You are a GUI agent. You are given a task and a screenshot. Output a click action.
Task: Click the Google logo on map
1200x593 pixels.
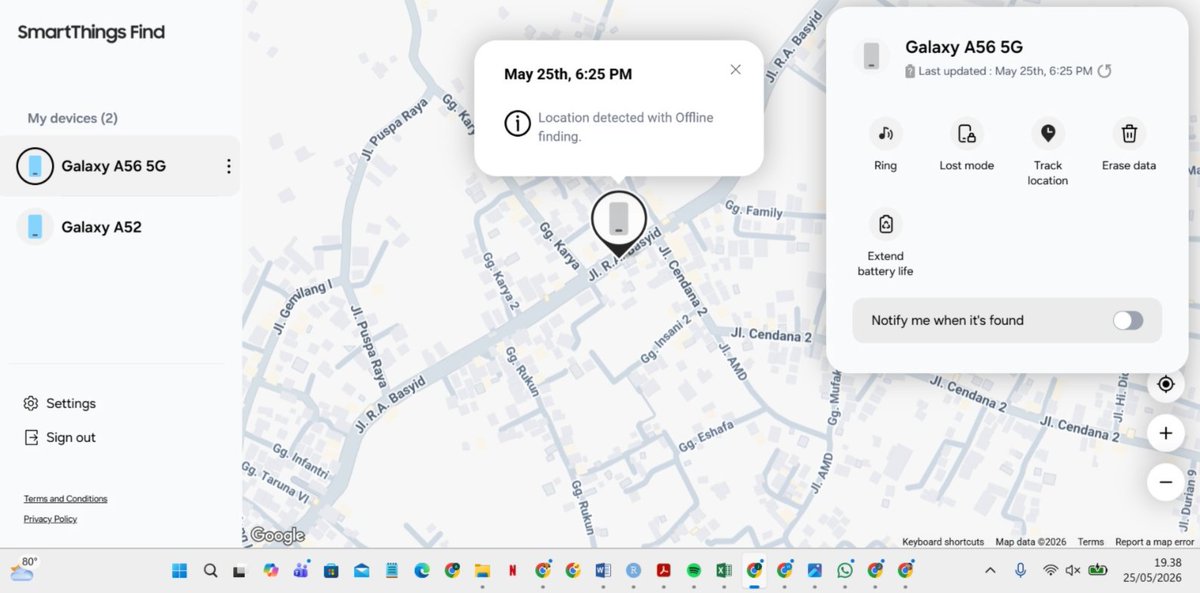click(276, 536)
